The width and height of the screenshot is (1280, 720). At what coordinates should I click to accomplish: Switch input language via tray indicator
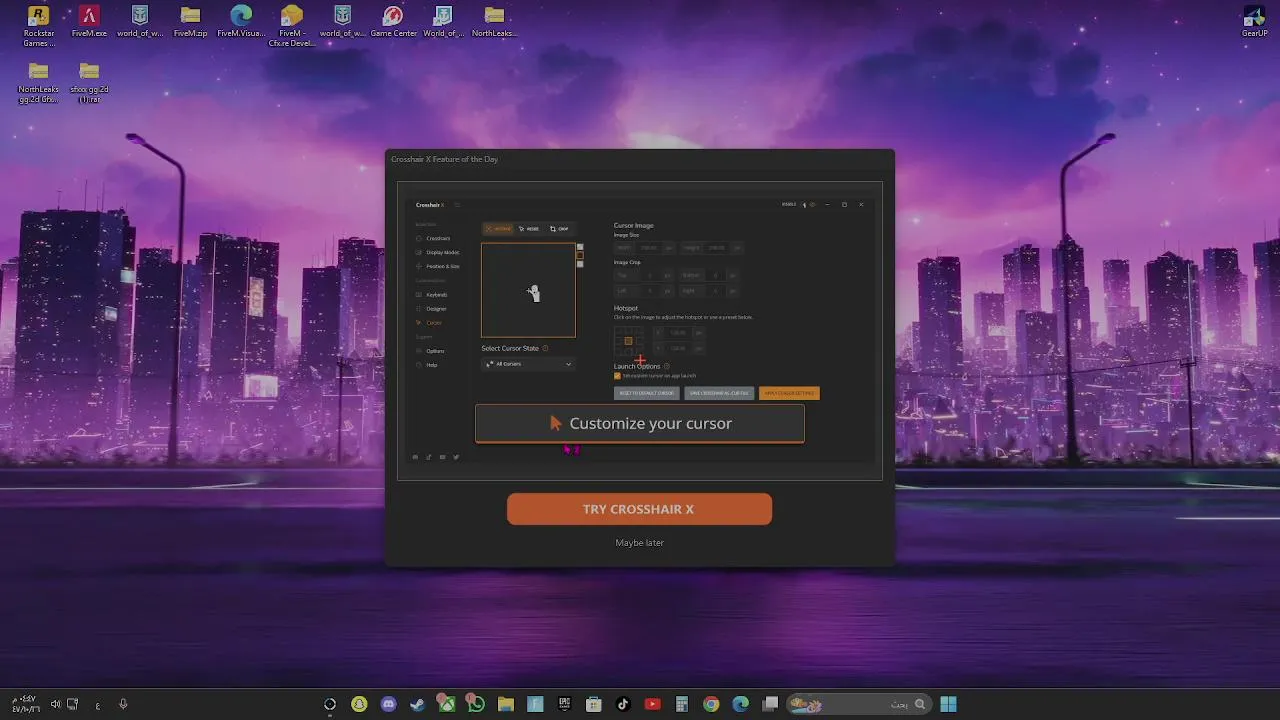(x=97, y=705)
